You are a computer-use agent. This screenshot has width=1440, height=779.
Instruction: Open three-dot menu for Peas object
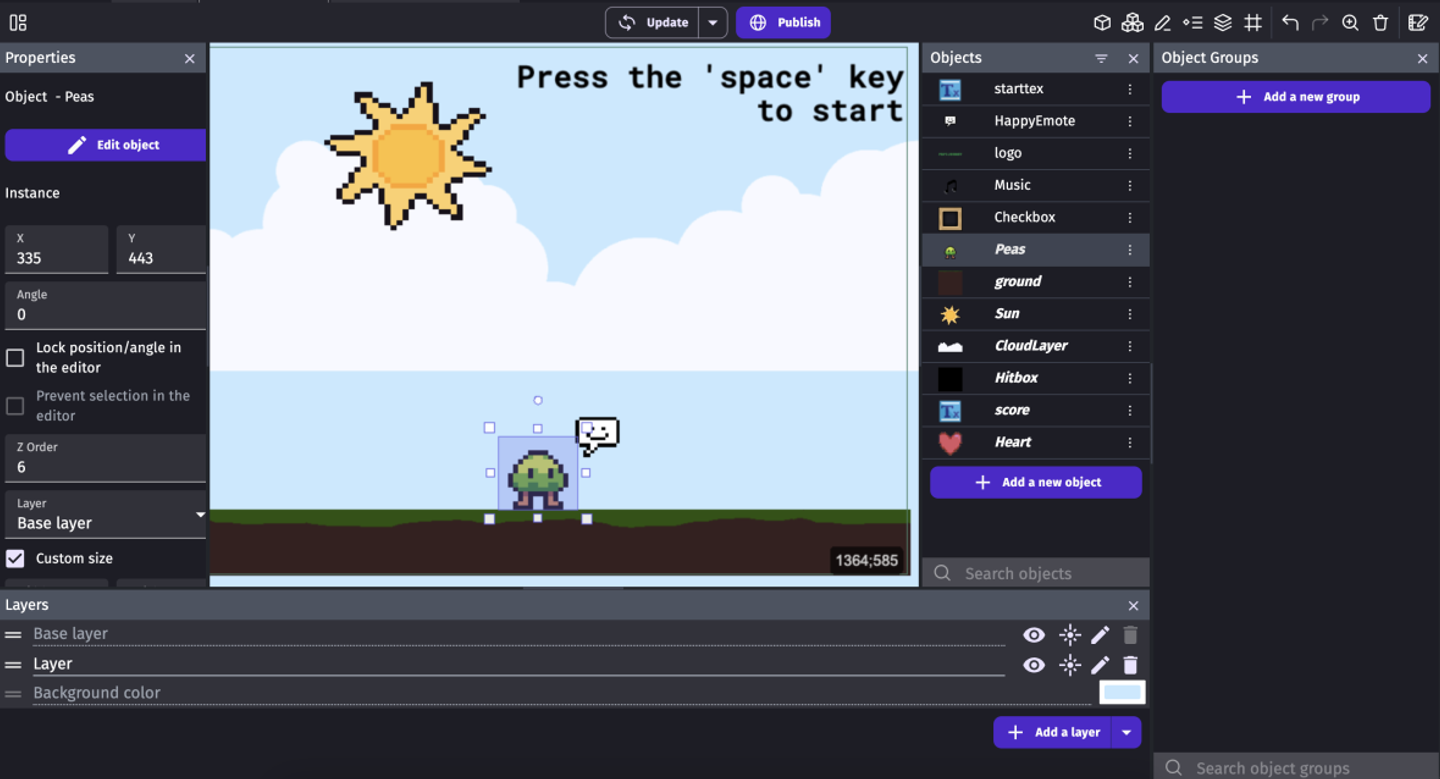(1130, 250)
